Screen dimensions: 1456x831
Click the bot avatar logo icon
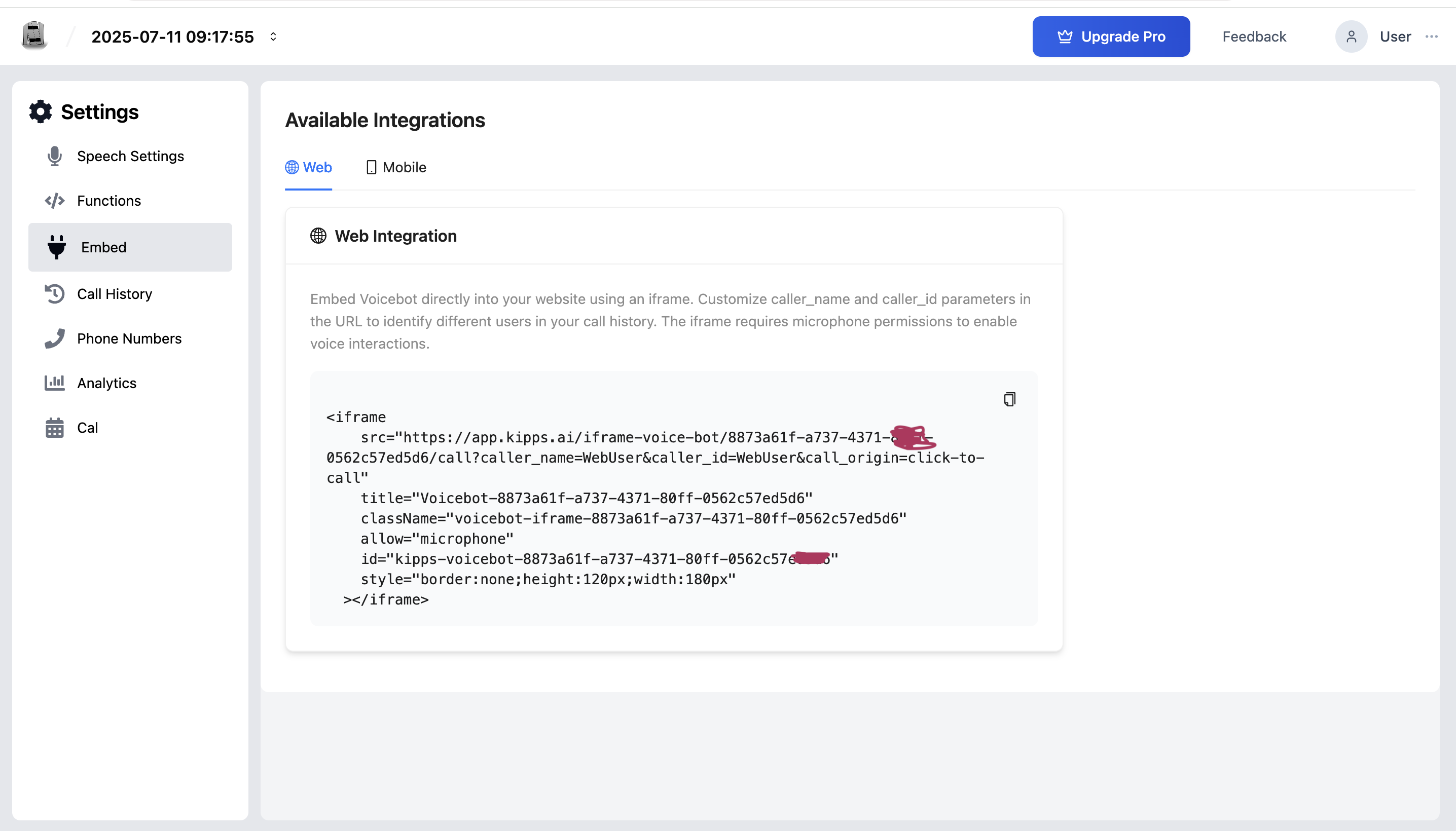pyautogui.click(x=33, y=35)
